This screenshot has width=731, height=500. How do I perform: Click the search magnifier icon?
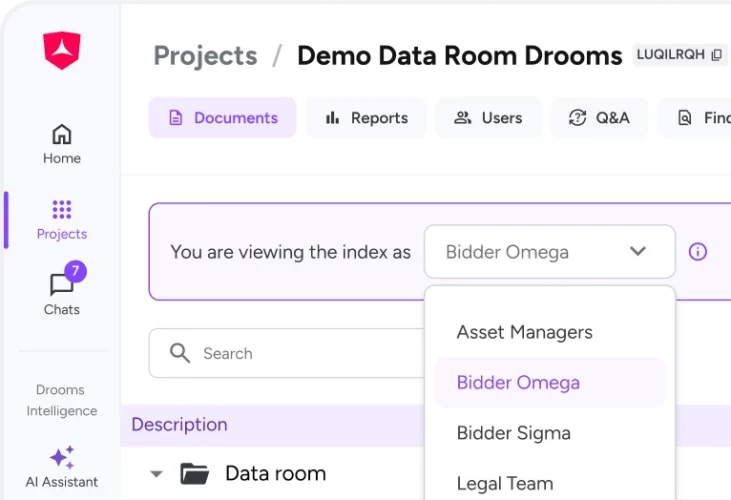pyautogui.click(x=179, y=353)
